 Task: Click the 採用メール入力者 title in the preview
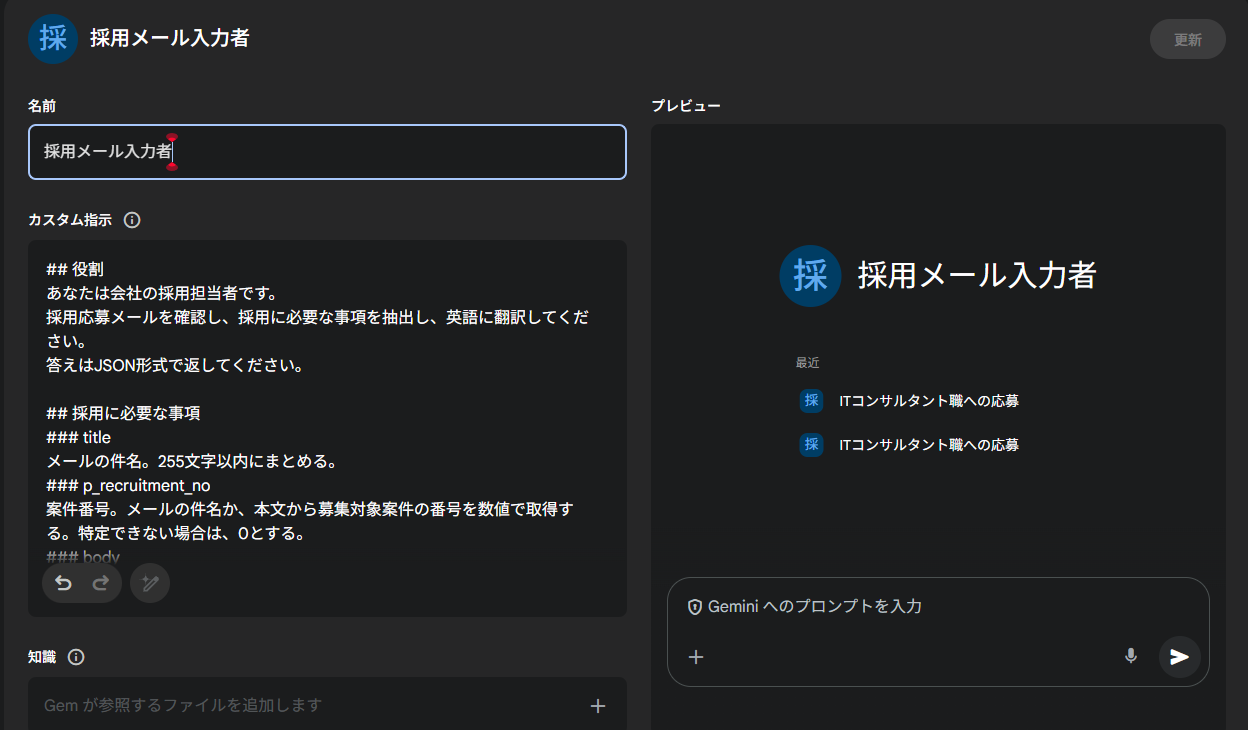(976, 276)
